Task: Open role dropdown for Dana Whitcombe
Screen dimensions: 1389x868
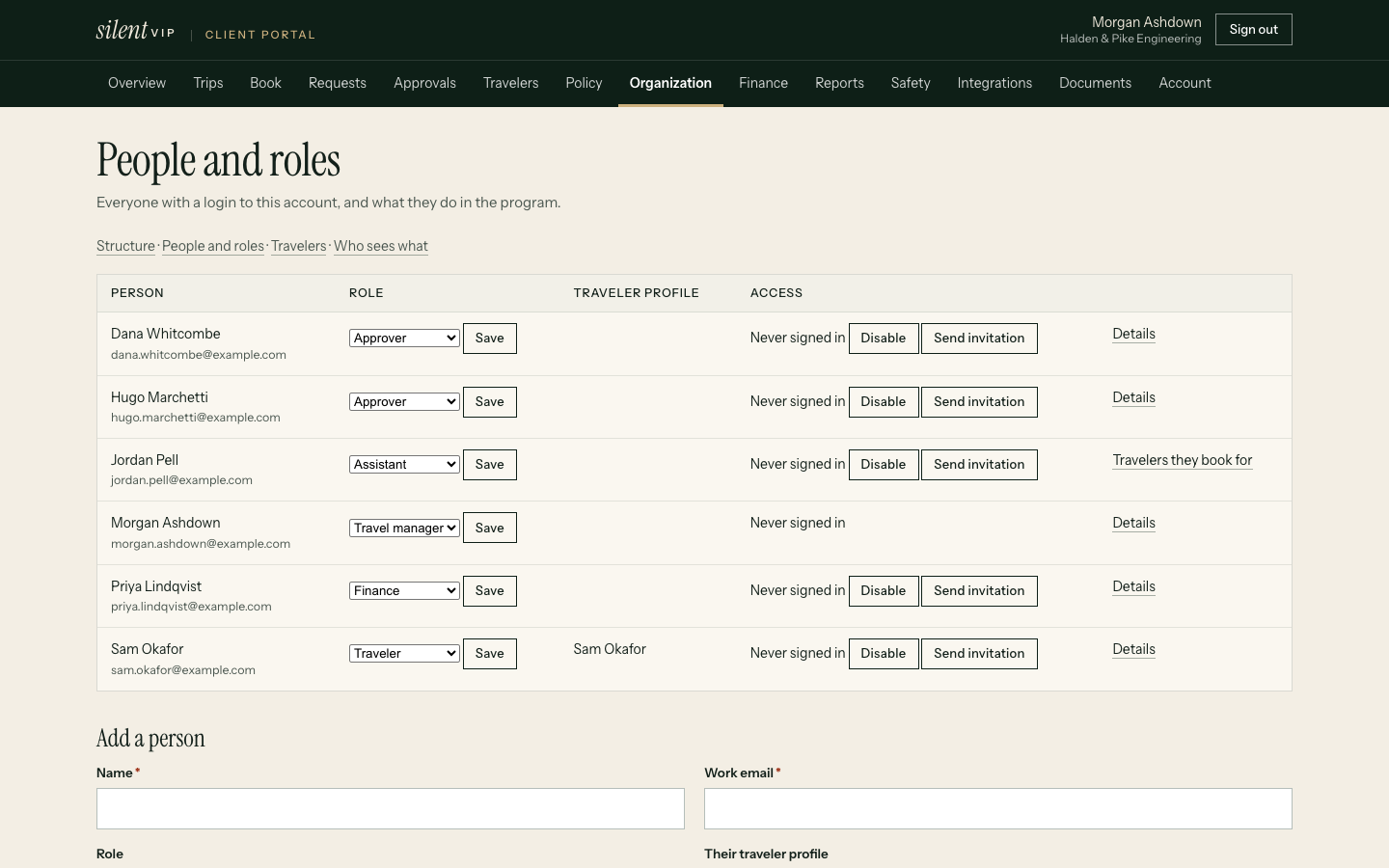Action: 404,339
